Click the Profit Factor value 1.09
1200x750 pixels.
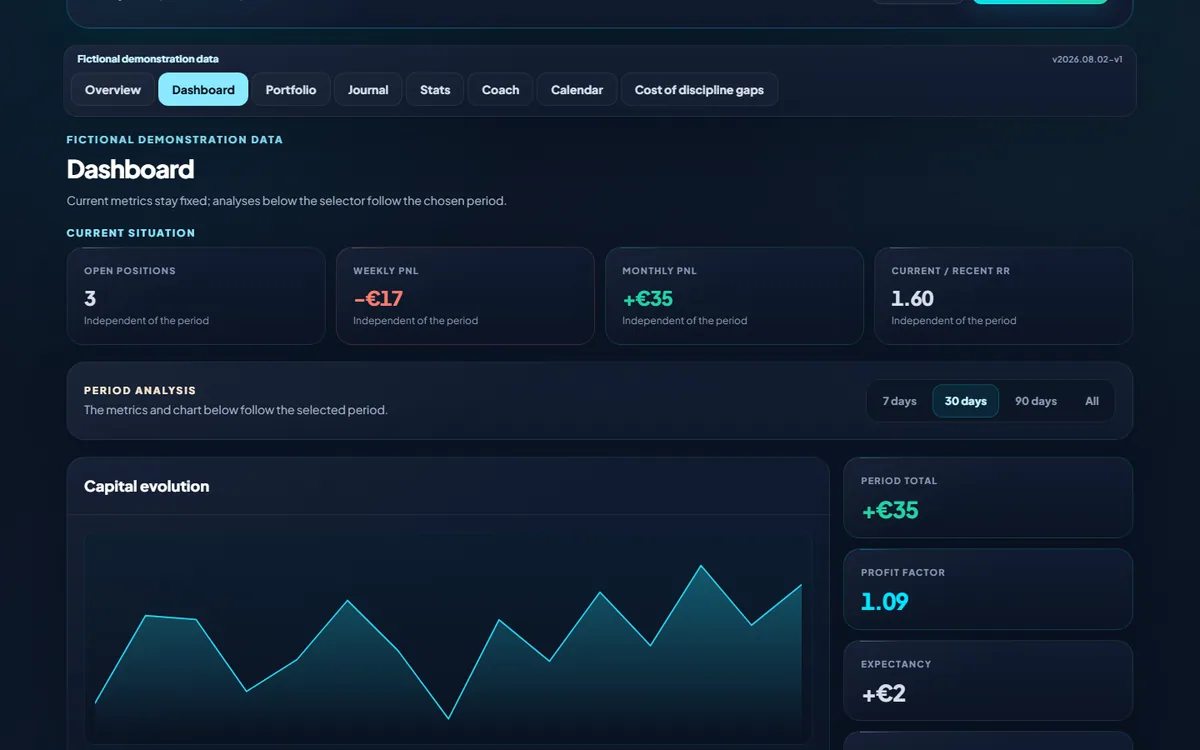coord(885,601)
